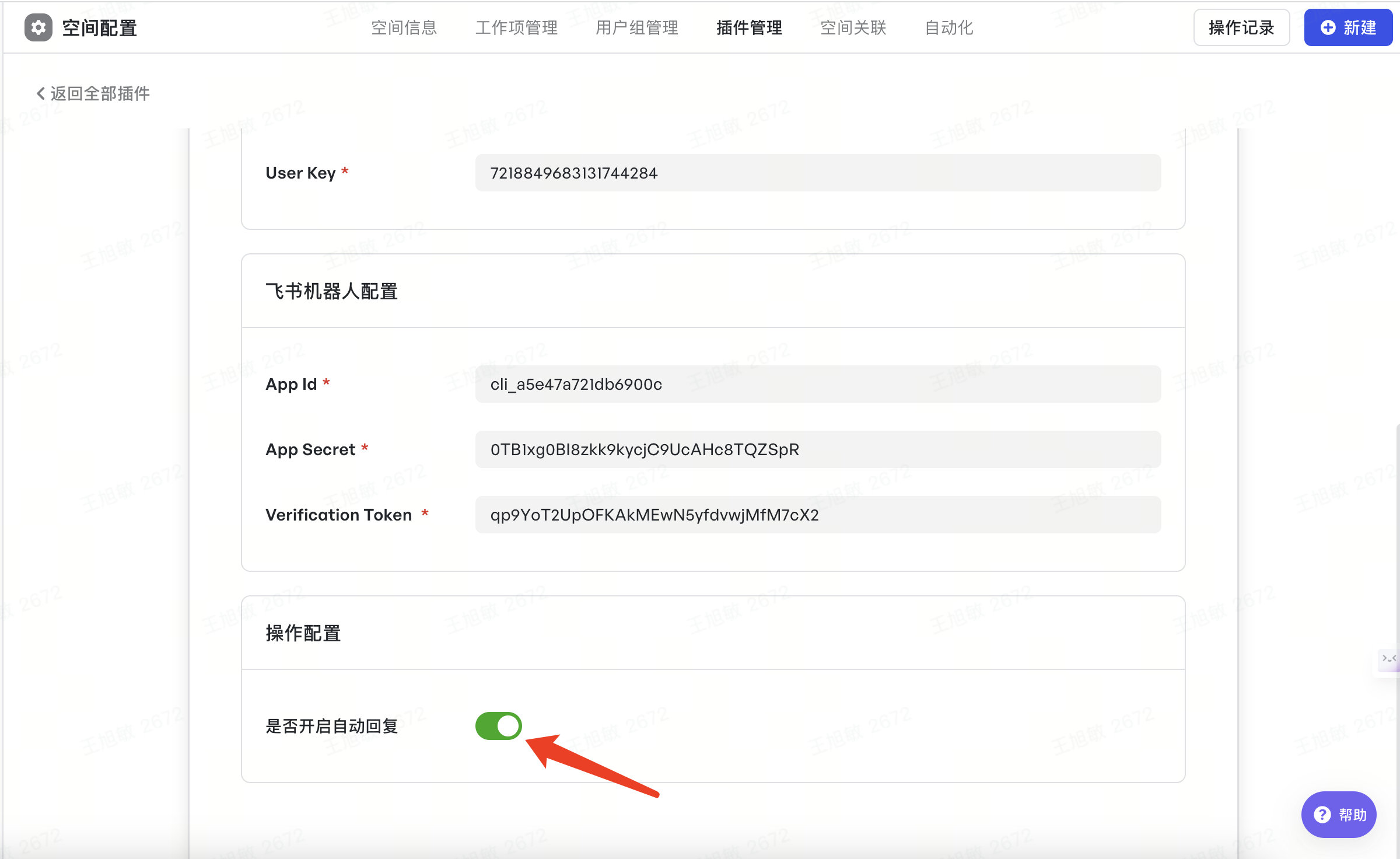Click the Verification Token label
This screenshot has height=859, width=1400.
pyautogui.click(x=338, y=515)
